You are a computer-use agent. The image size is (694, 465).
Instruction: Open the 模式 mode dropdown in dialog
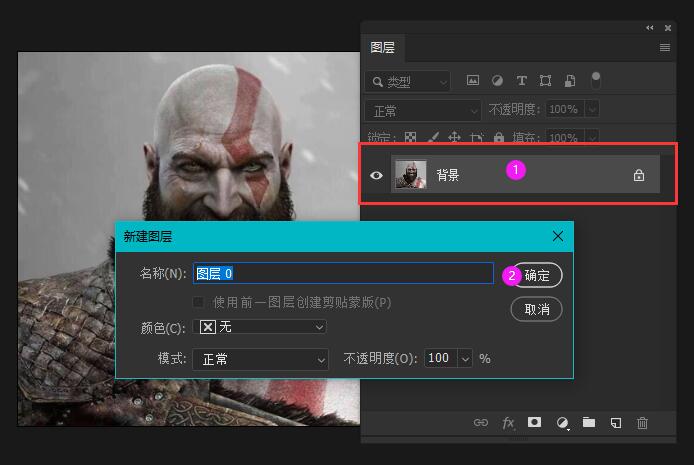260,359
